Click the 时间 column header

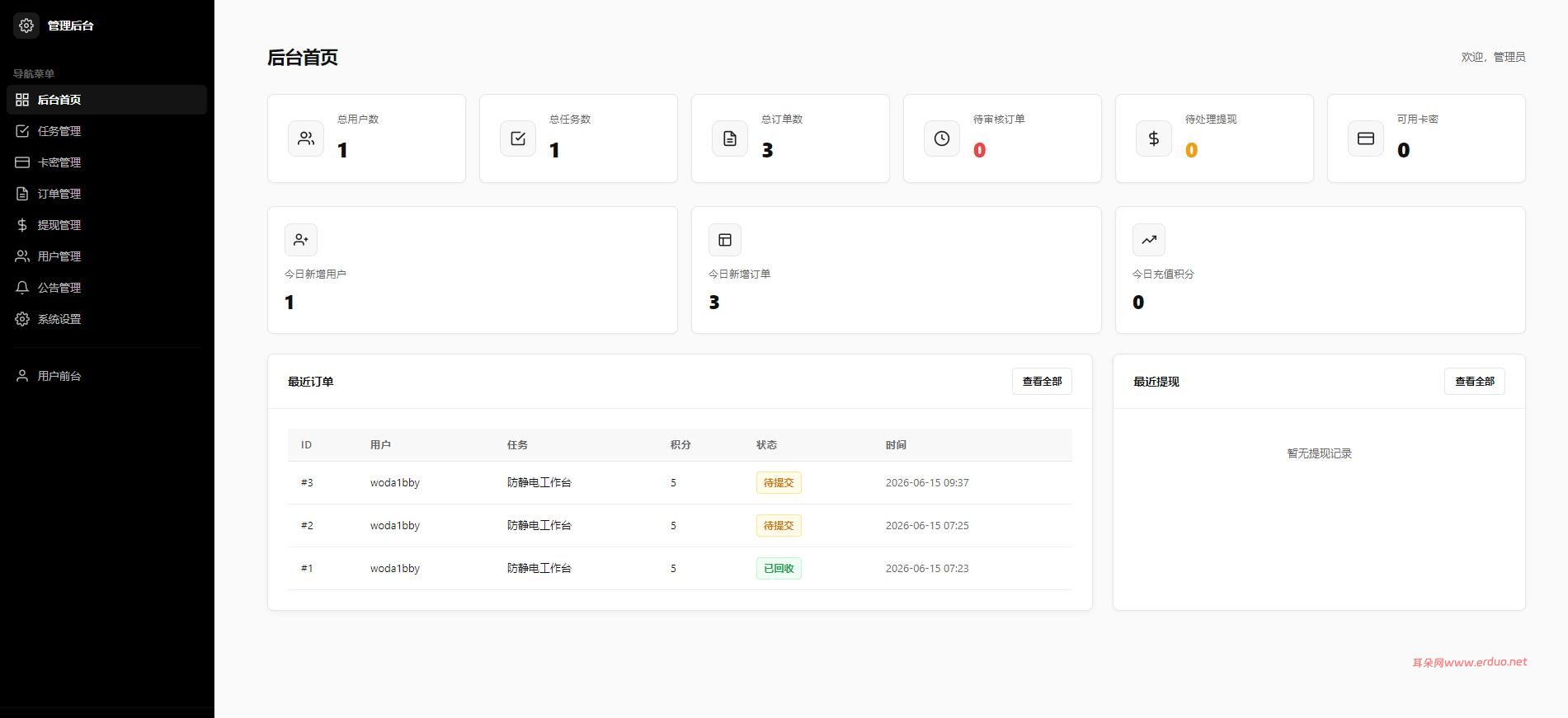(x=896, y=445)
